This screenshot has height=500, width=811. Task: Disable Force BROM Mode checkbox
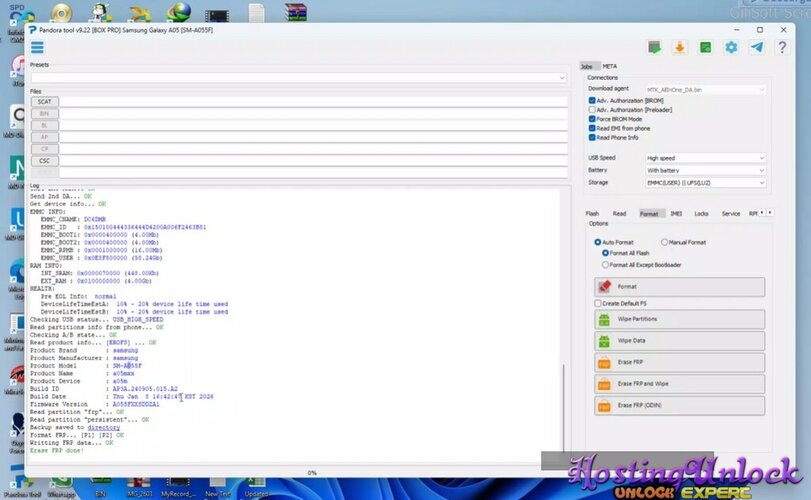tap(591, 119)
